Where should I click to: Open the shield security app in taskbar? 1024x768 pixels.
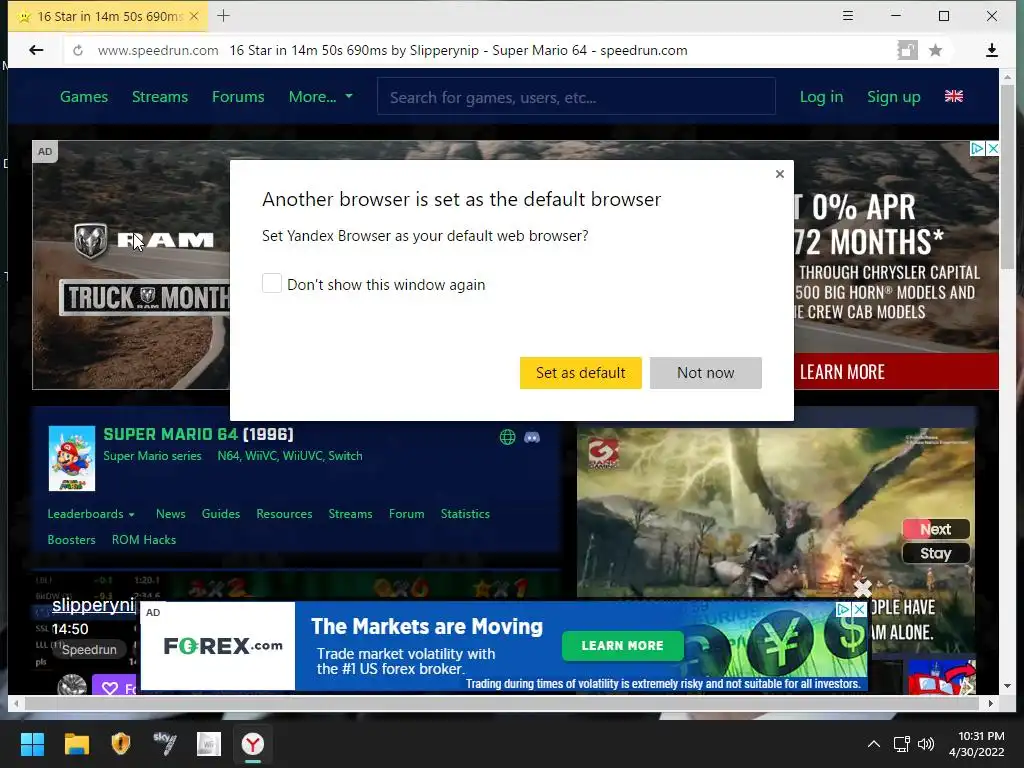121,744
